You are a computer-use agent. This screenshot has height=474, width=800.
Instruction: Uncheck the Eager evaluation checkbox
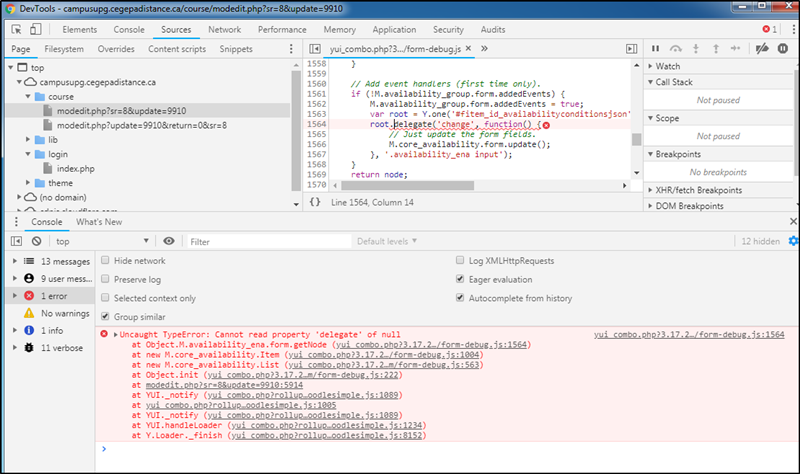(460, 279)
